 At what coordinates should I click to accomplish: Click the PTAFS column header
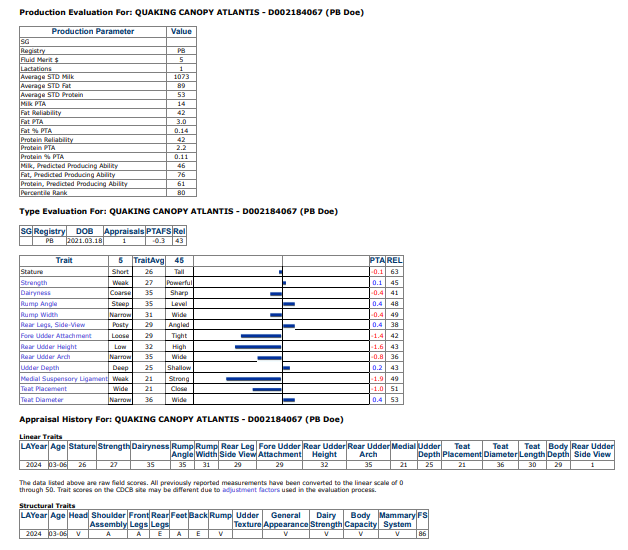(x=159, y=231)
